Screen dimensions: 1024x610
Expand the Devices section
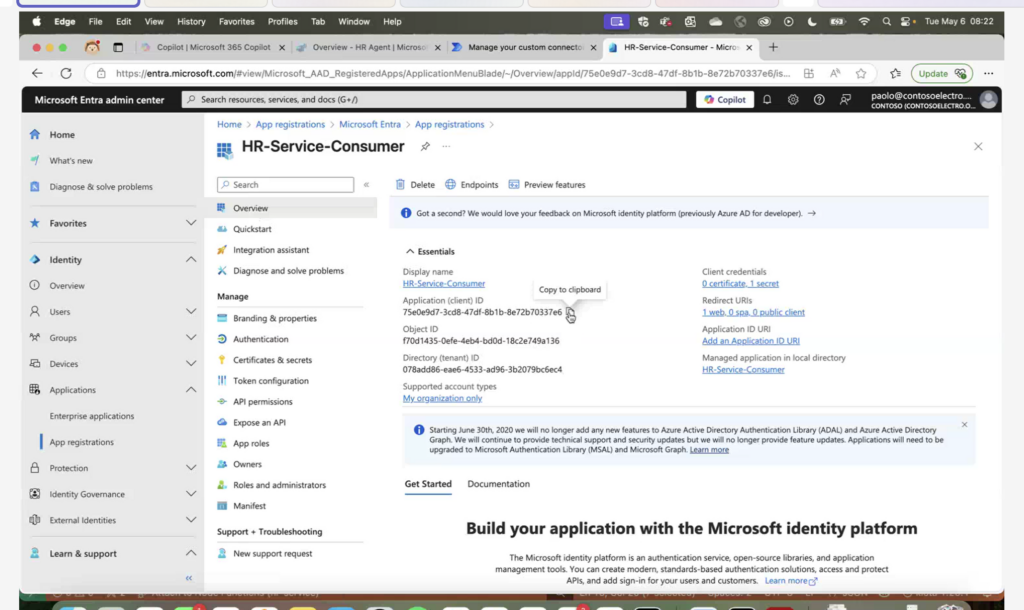click(191, 364)
